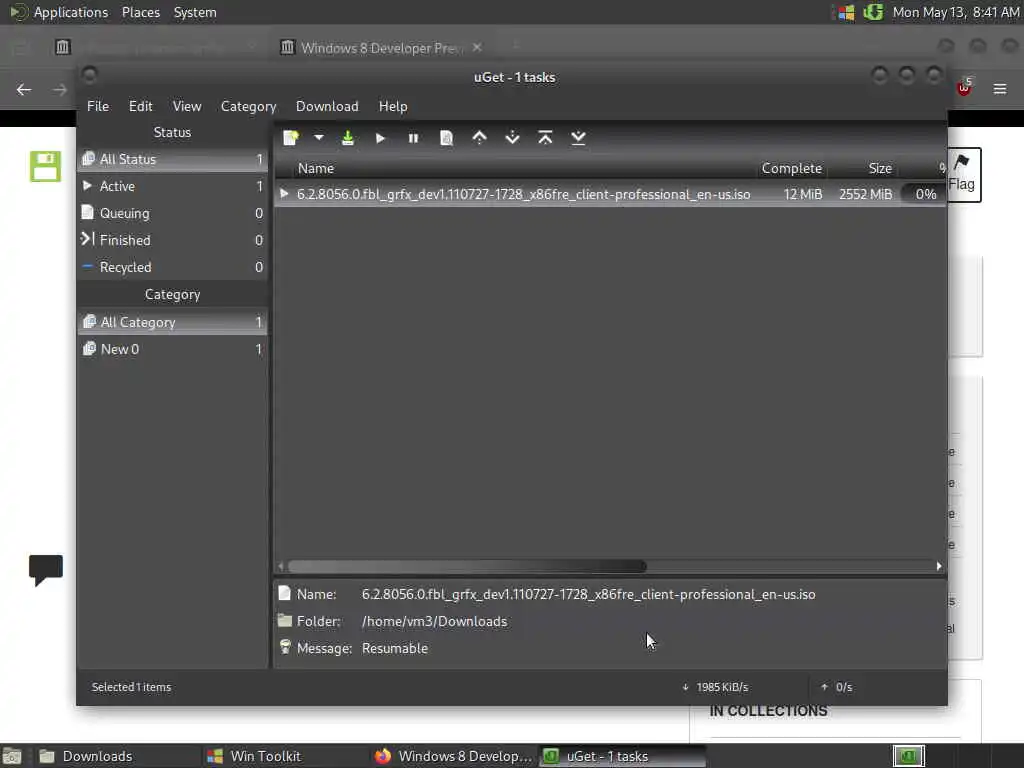Click the Size column header
This screenshot has width=1024, height=768.
880,168
